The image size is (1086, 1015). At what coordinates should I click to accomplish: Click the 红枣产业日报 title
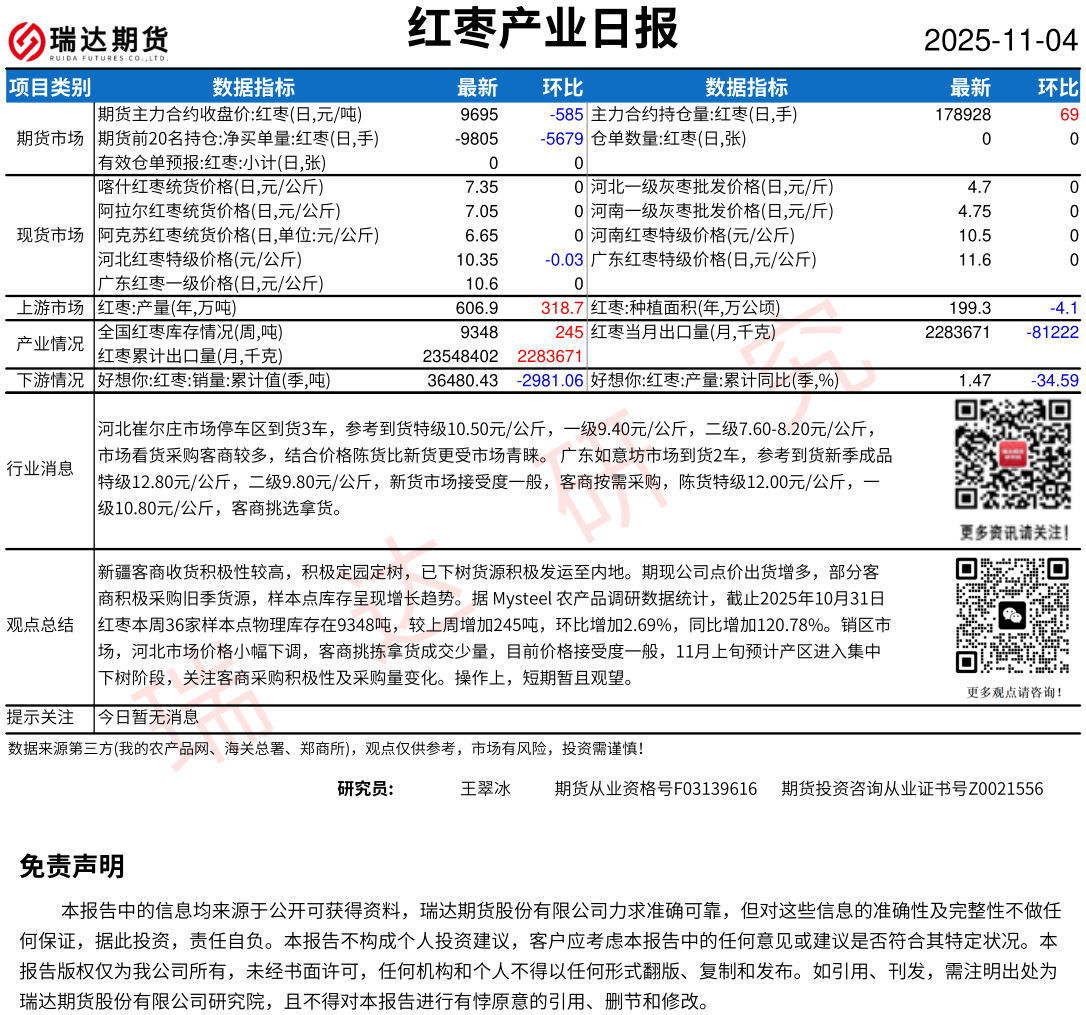tap(542, 28)
